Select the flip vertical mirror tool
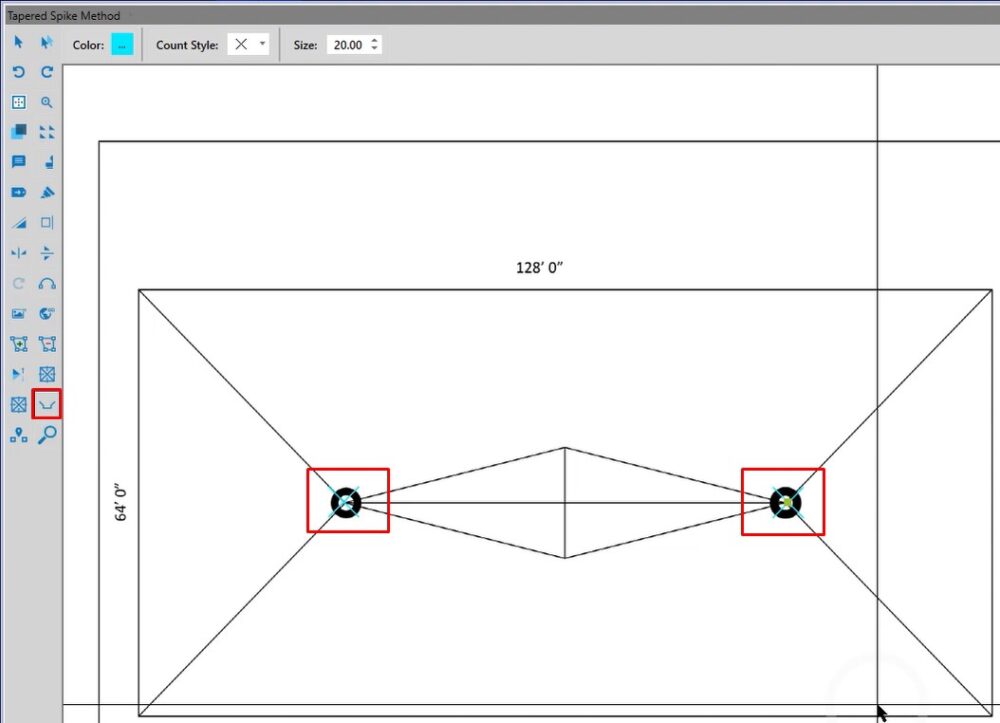The width and height of the screenshot is (1000, 723). pyautogui.click(x=46, y=253)
